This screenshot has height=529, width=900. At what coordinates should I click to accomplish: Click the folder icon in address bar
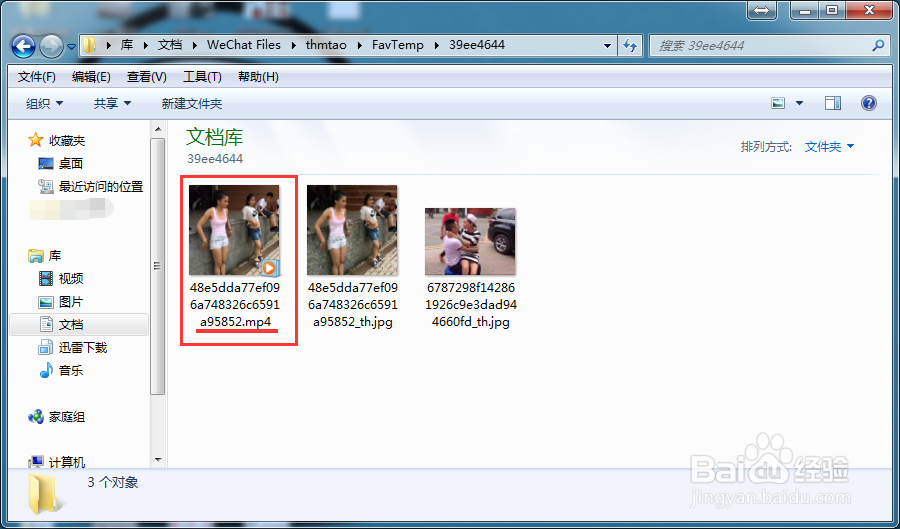point(89,45)
